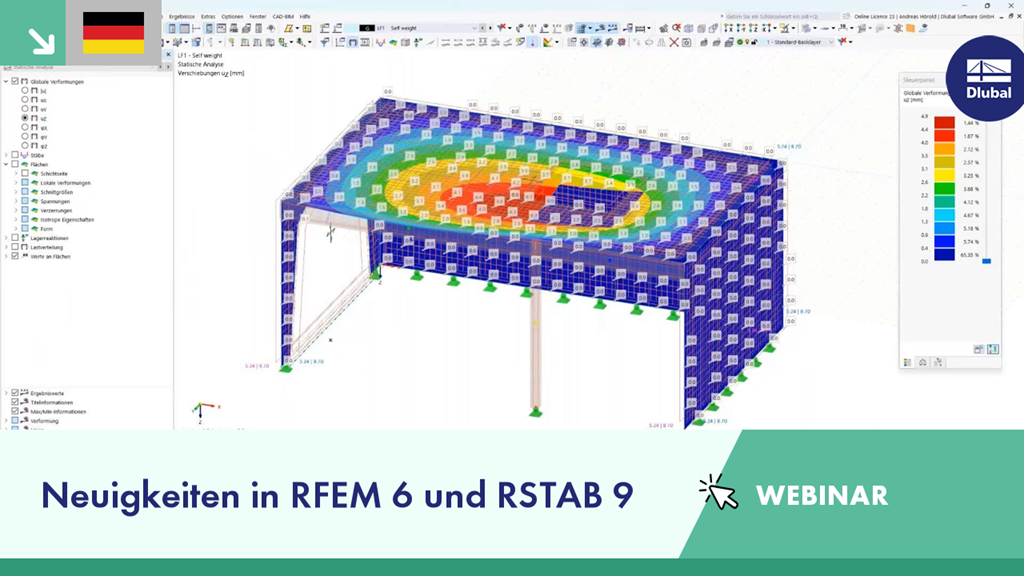Click the yellow parallelogram surface icon
The width and height of the screenshot is (1024, 576).
pos(287,28)
